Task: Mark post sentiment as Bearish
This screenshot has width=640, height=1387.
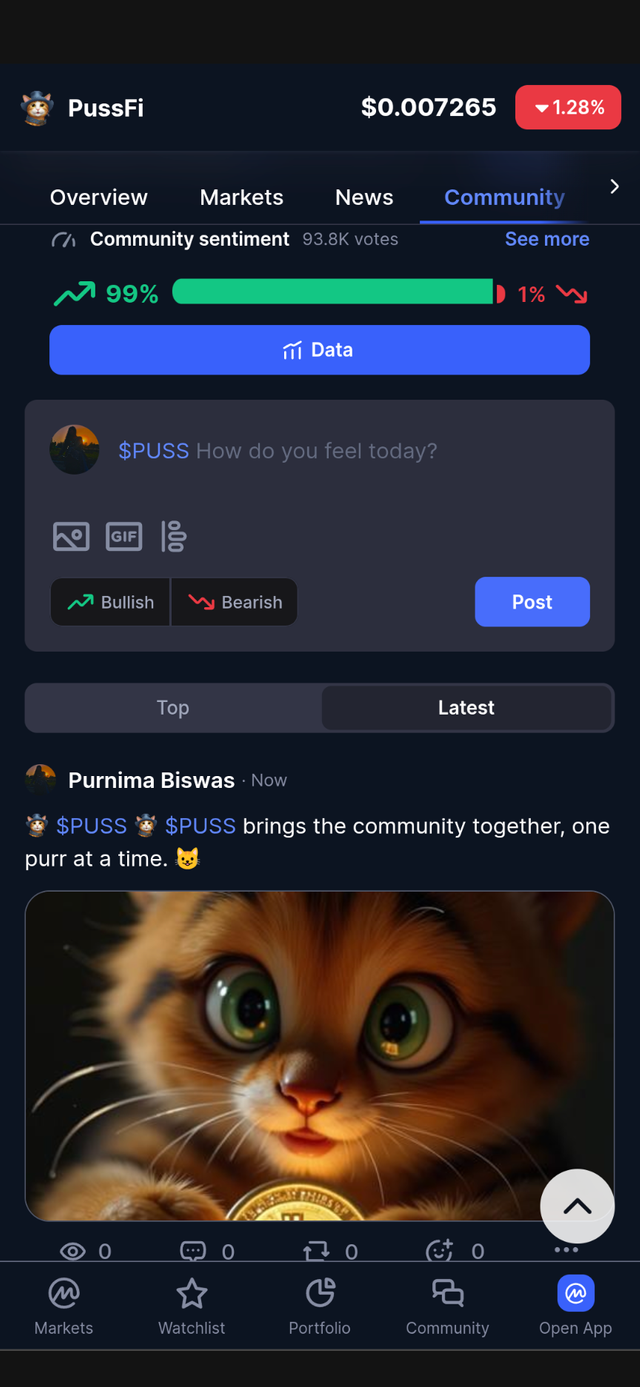Action: (235, 602)
